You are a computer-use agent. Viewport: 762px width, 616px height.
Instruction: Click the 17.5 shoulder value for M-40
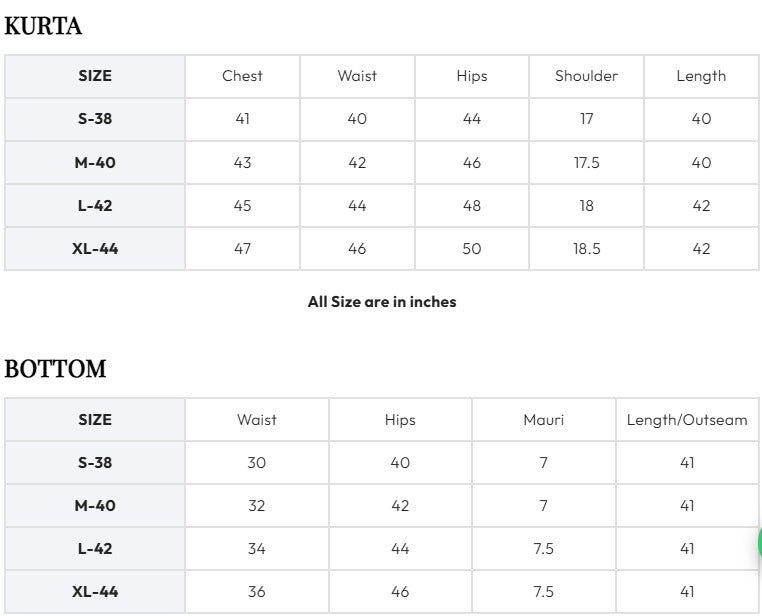click(586, 162)
